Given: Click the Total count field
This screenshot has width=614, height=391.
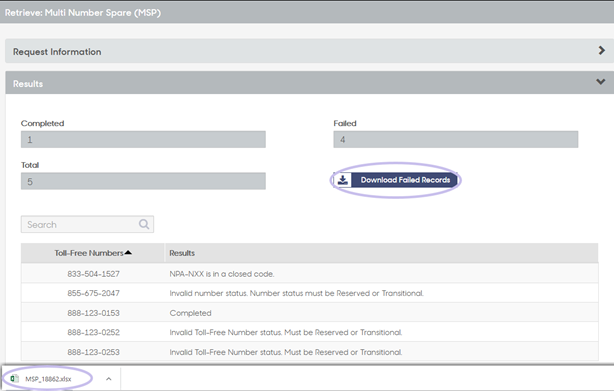Looking at the screenshot, I should coord(143,181).
